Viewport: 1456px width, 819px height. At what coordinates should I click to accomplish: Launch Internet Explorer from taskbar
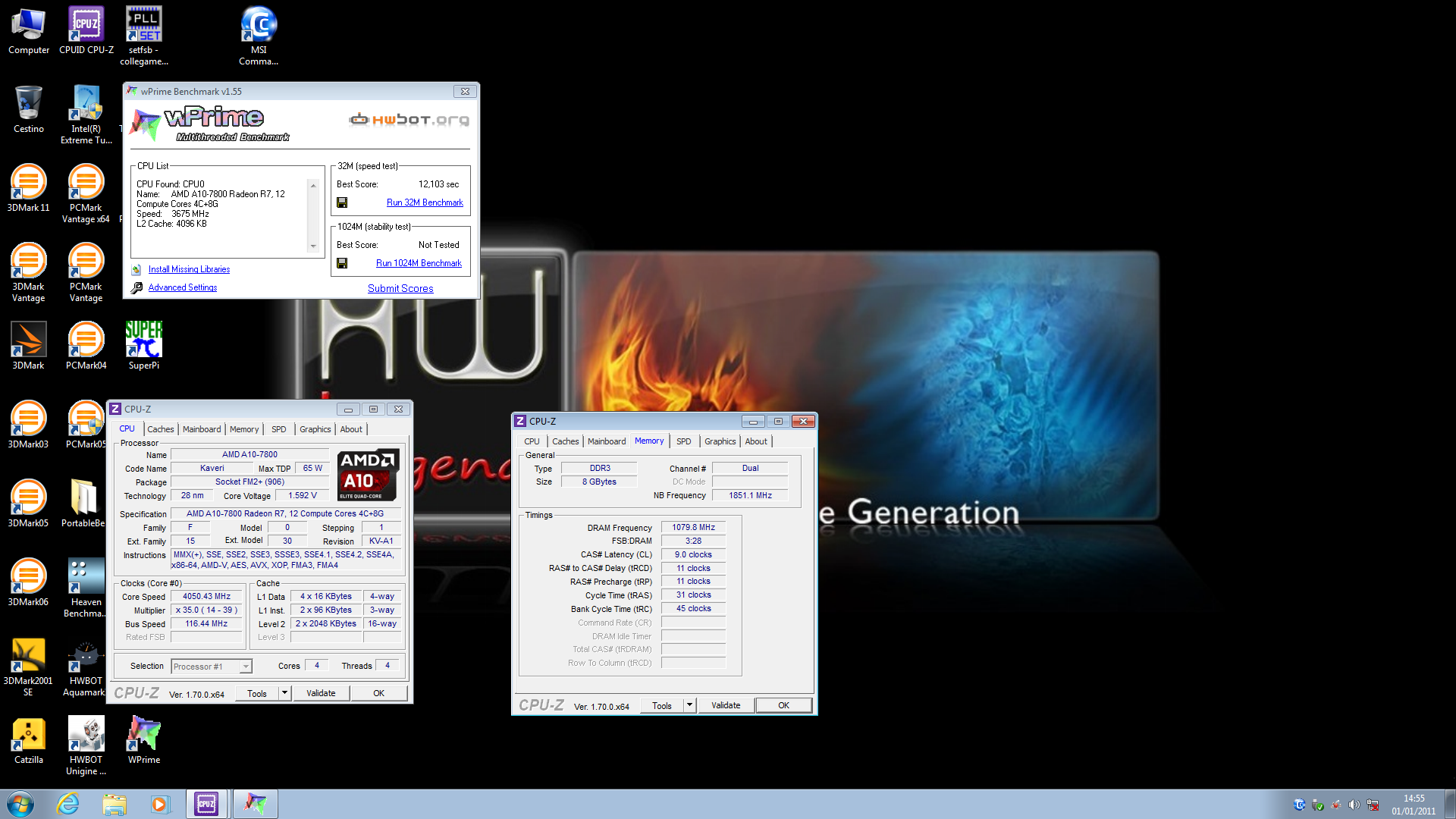(x=68, y=804)
